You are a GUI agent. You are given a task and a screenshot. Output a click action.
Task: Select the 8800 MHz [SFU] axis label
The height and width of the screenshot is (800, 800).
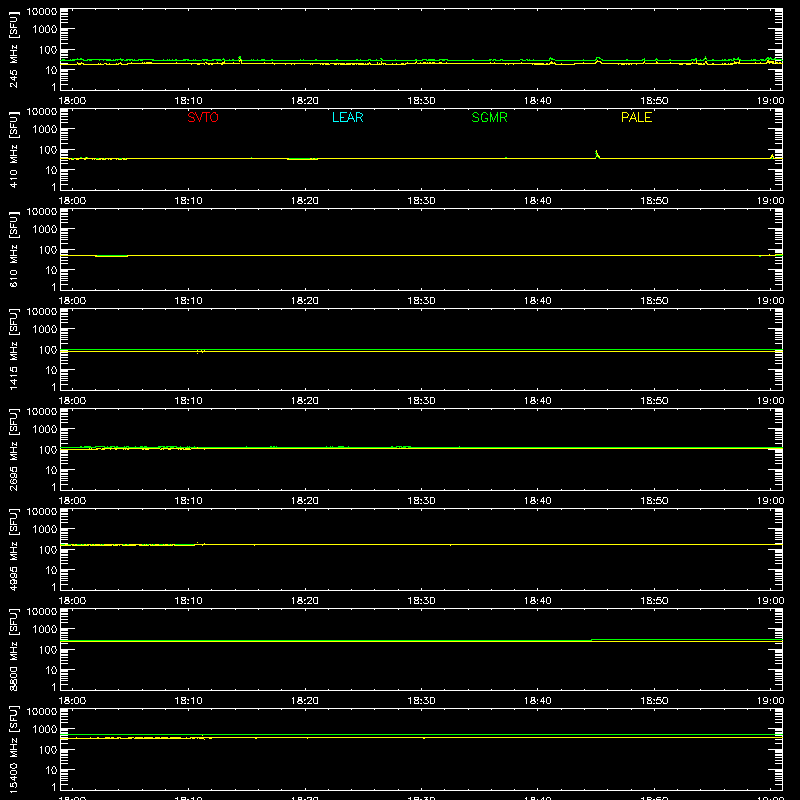pos(13,650)
